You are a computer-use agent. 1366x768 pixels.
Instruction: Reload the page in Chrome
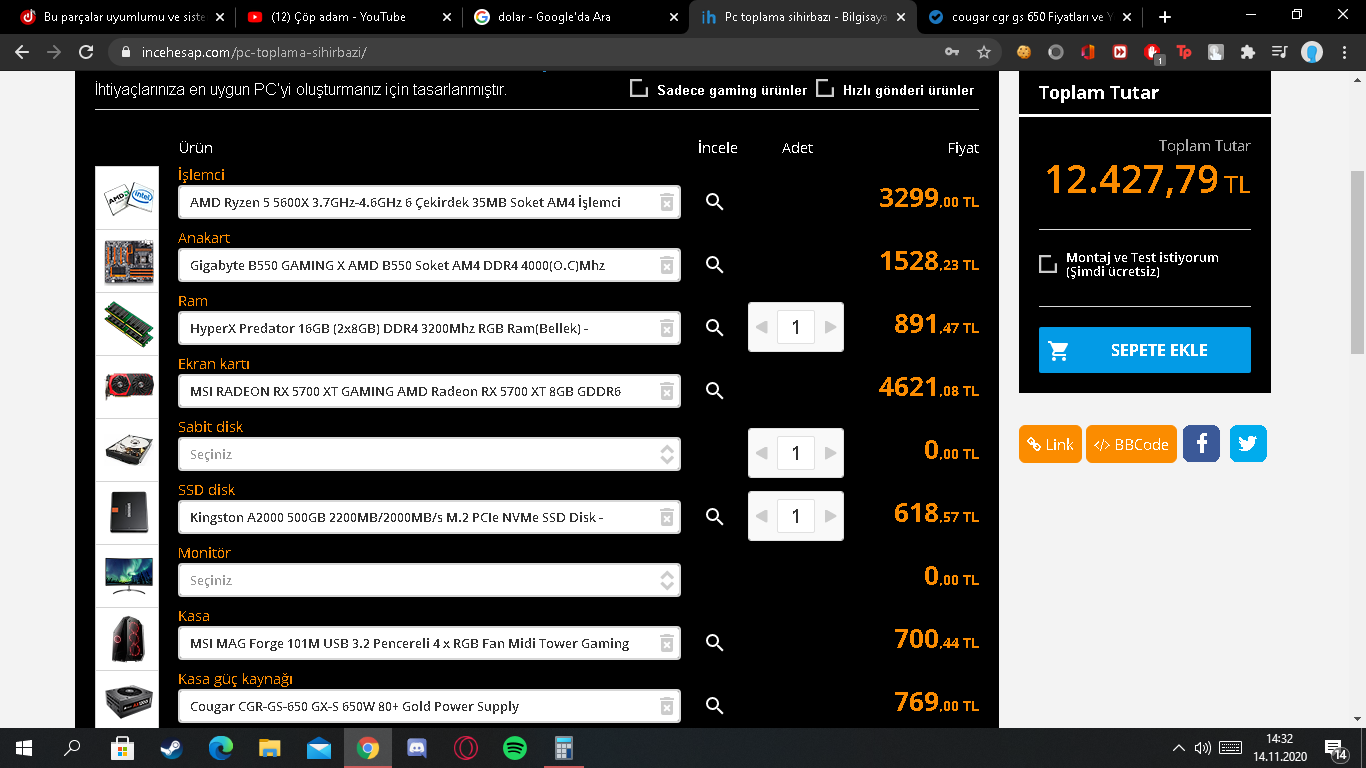pyautogui.click(x=86, y=52)
